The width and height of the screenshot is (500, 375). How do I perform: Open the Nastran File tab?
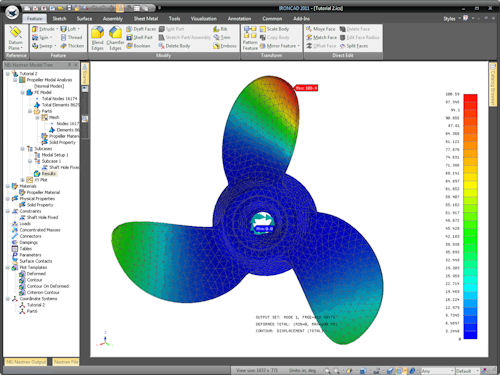(66, 362)
